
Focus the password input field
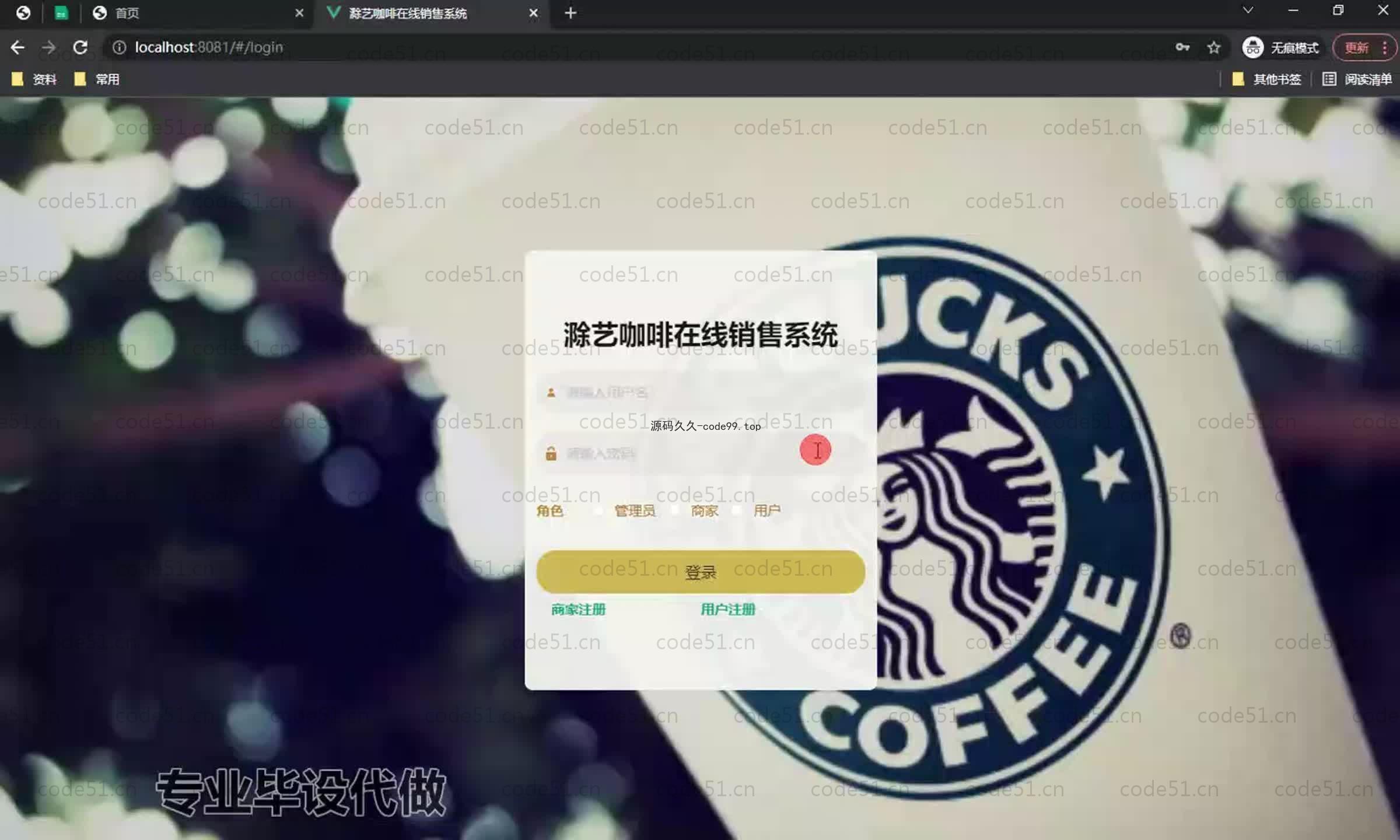[700, 453]
